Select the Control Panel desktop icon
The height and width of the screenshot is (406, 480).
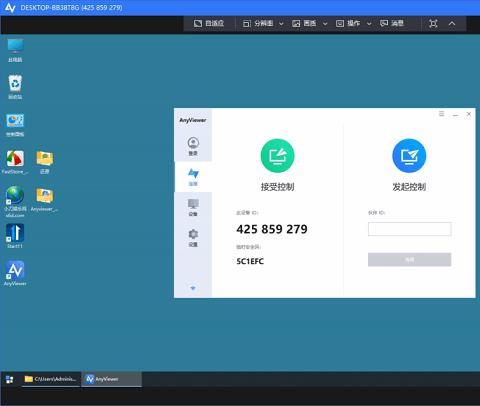(15, 125)
